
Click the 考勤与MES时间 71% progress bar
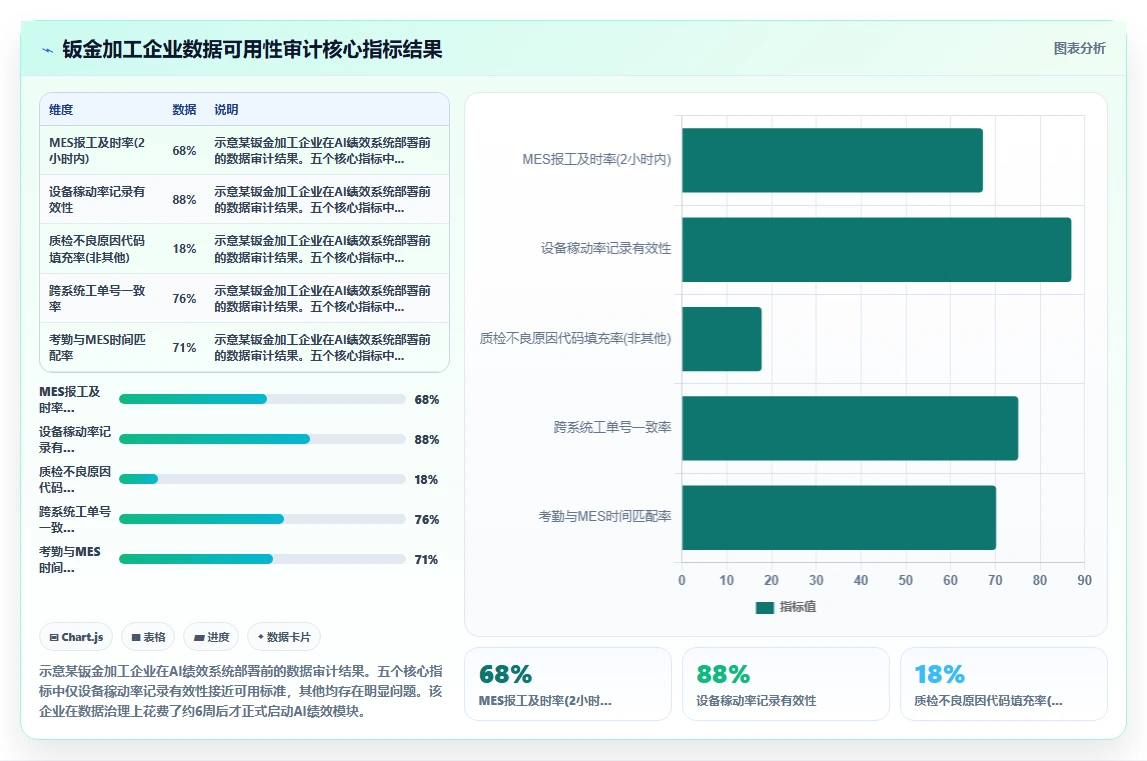[x=263, y=559]
